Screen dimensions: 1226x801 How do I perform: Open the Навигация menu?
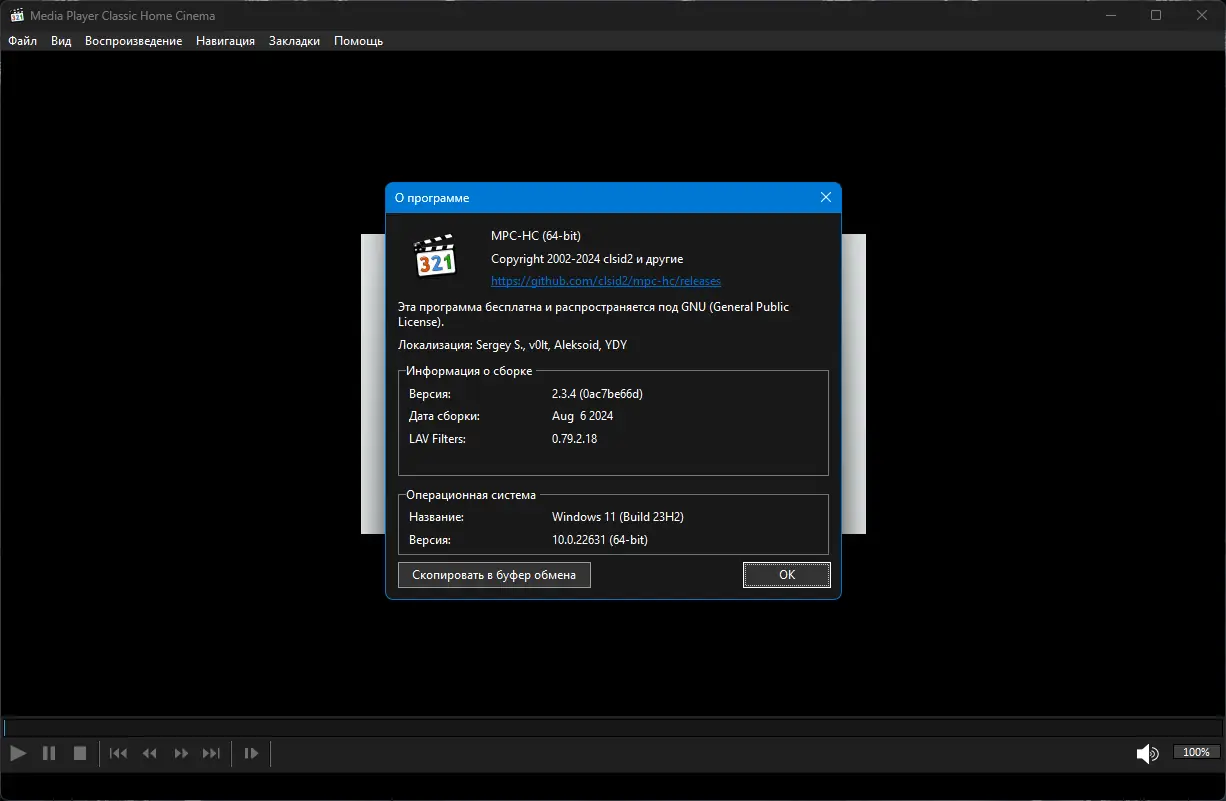coord(225,41)
